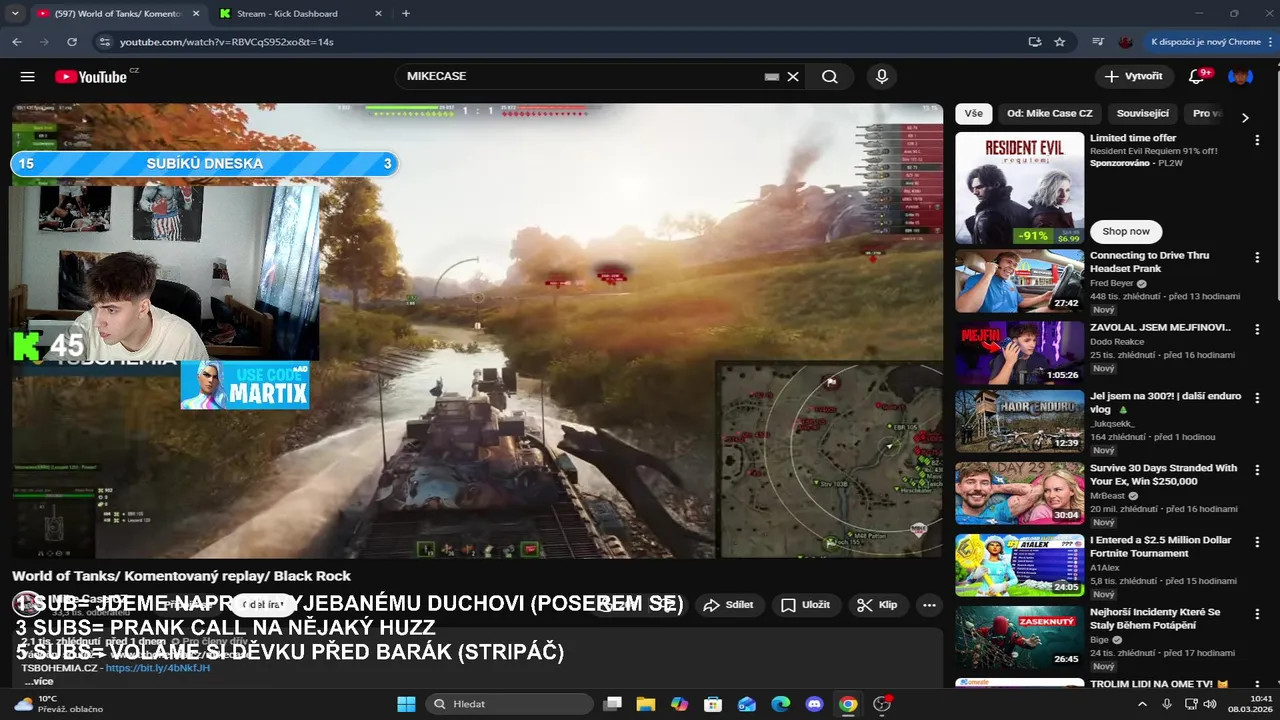Open Chrome media controls icon

pos(1098,42)
